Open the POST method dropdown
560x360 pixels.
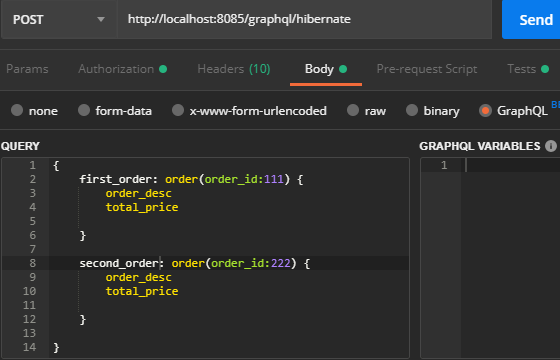[59, 19]
